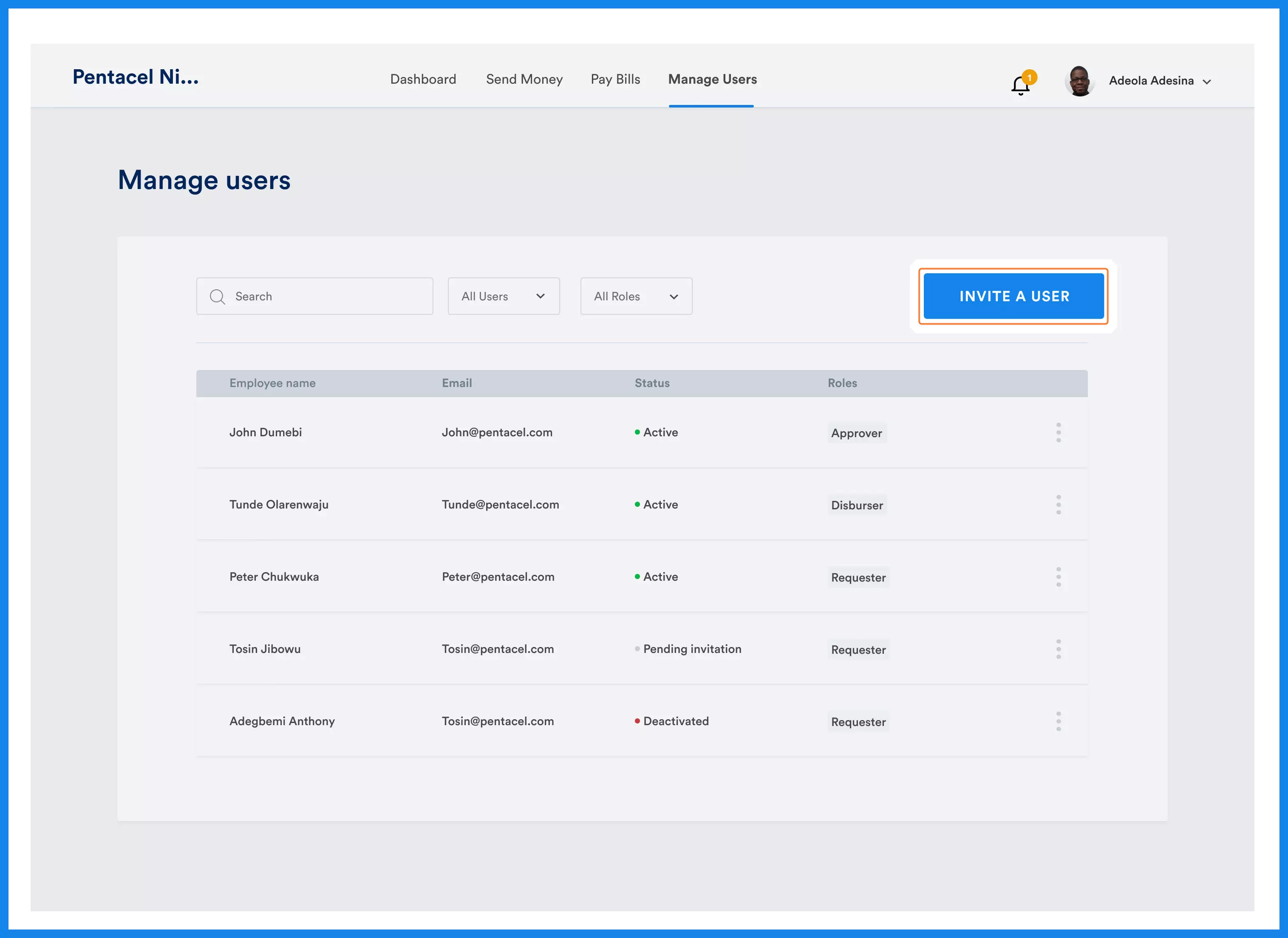
Task: Open Tunde Olarenwaju's three-dot options menu
Action: (x=1059, y=505)
